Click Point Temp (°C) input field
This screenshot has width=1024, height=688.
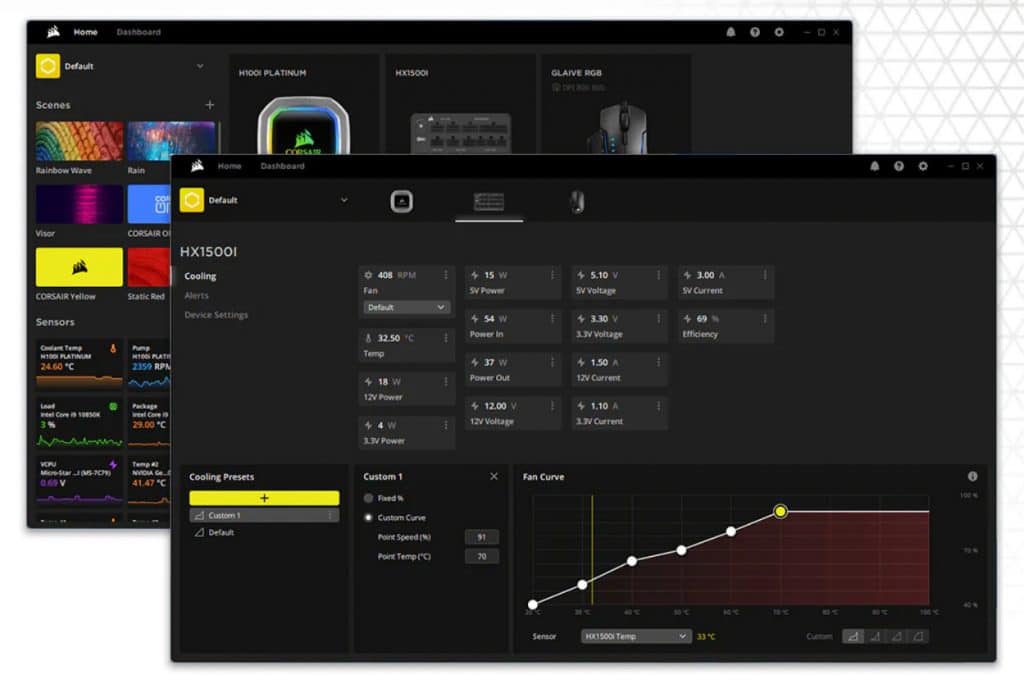[481, 557]
